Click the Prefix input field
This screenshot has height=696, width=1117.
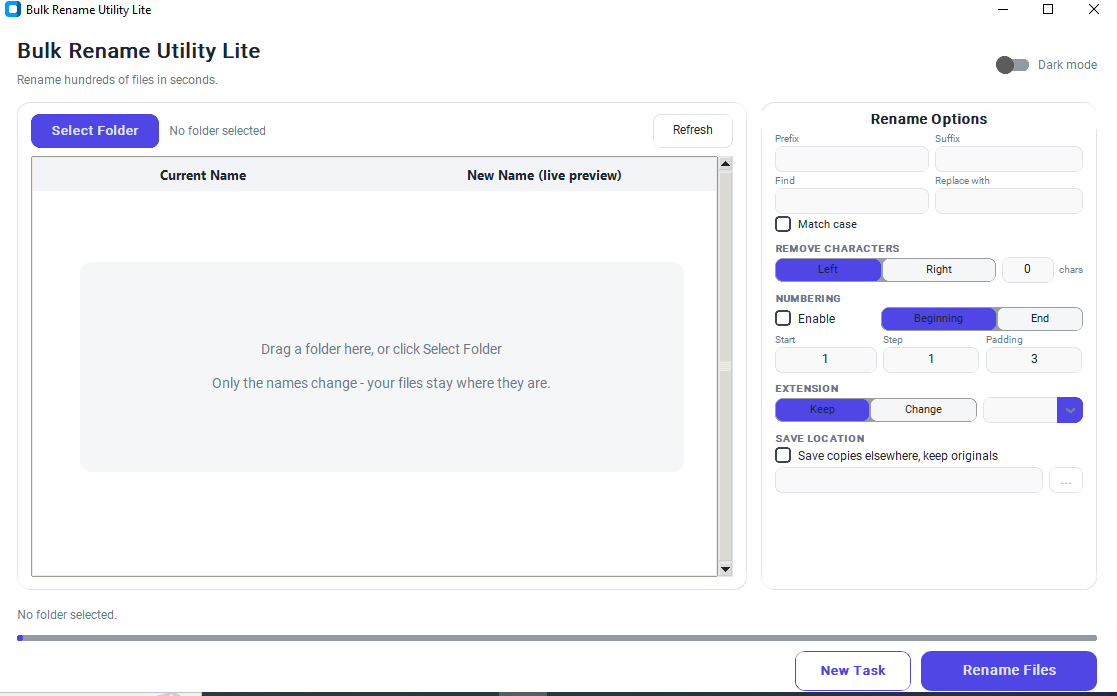851,159
